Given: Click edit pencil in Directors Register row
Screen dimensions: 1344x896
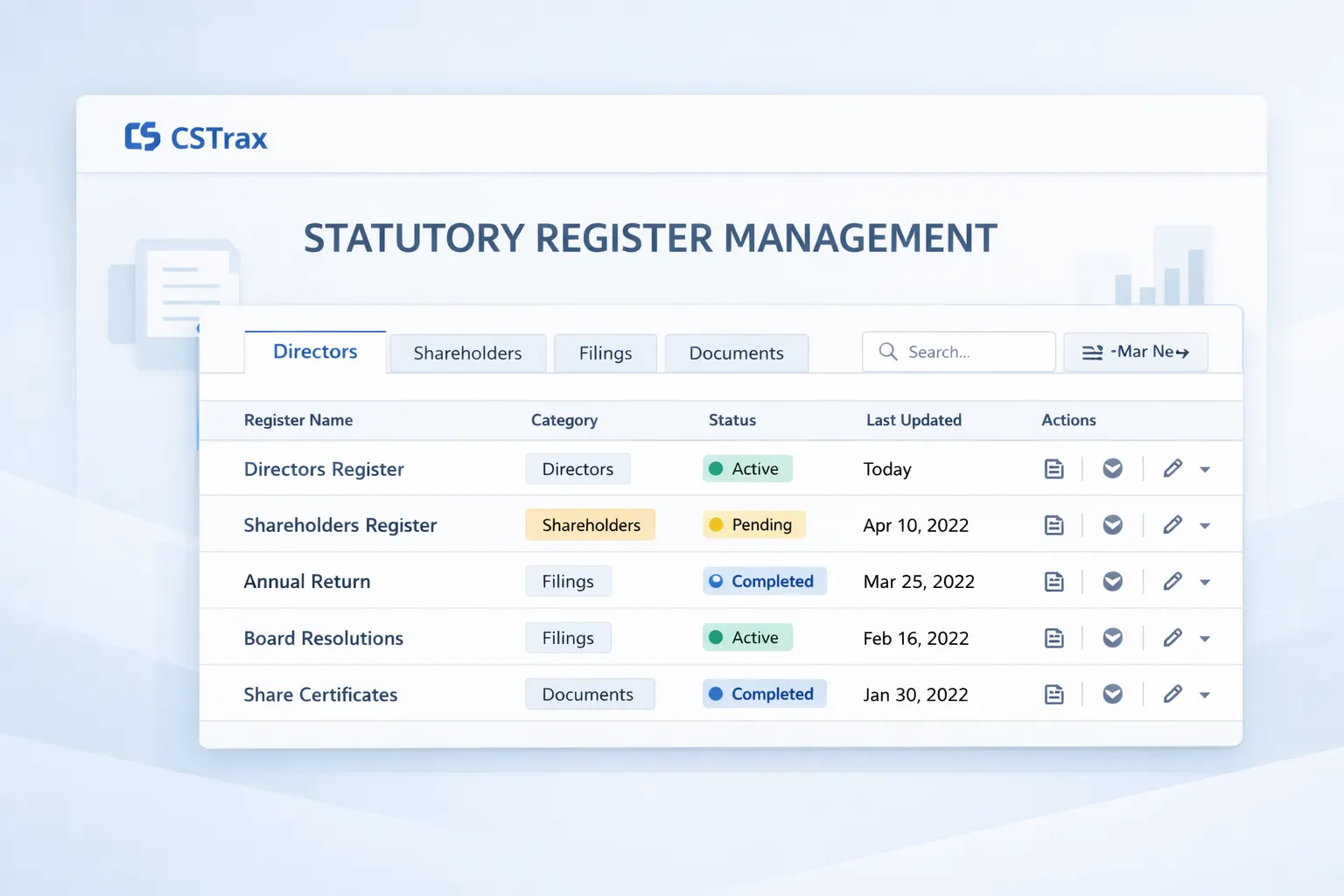Looking at the screenshot, I should pyautogui.click(x=1172, y=469).
